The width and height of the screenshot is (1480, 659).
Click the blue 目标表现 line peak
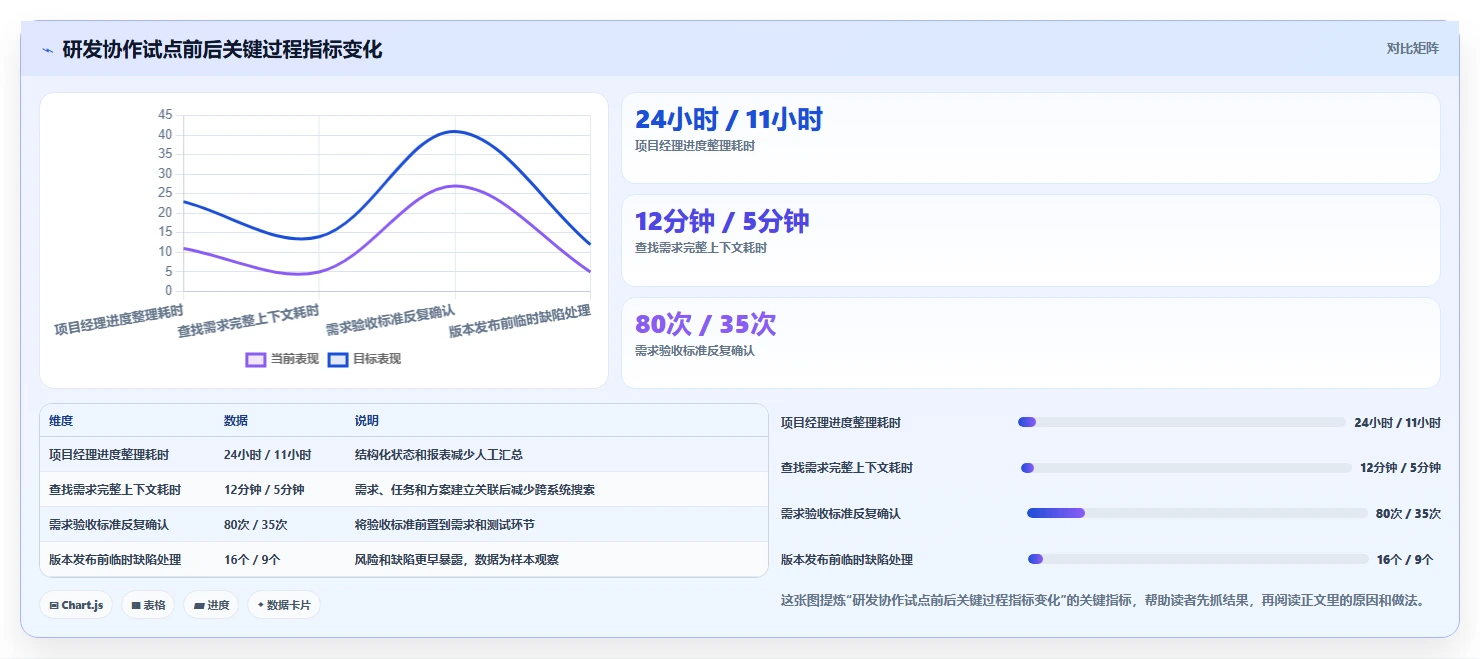tap(455, 131)
